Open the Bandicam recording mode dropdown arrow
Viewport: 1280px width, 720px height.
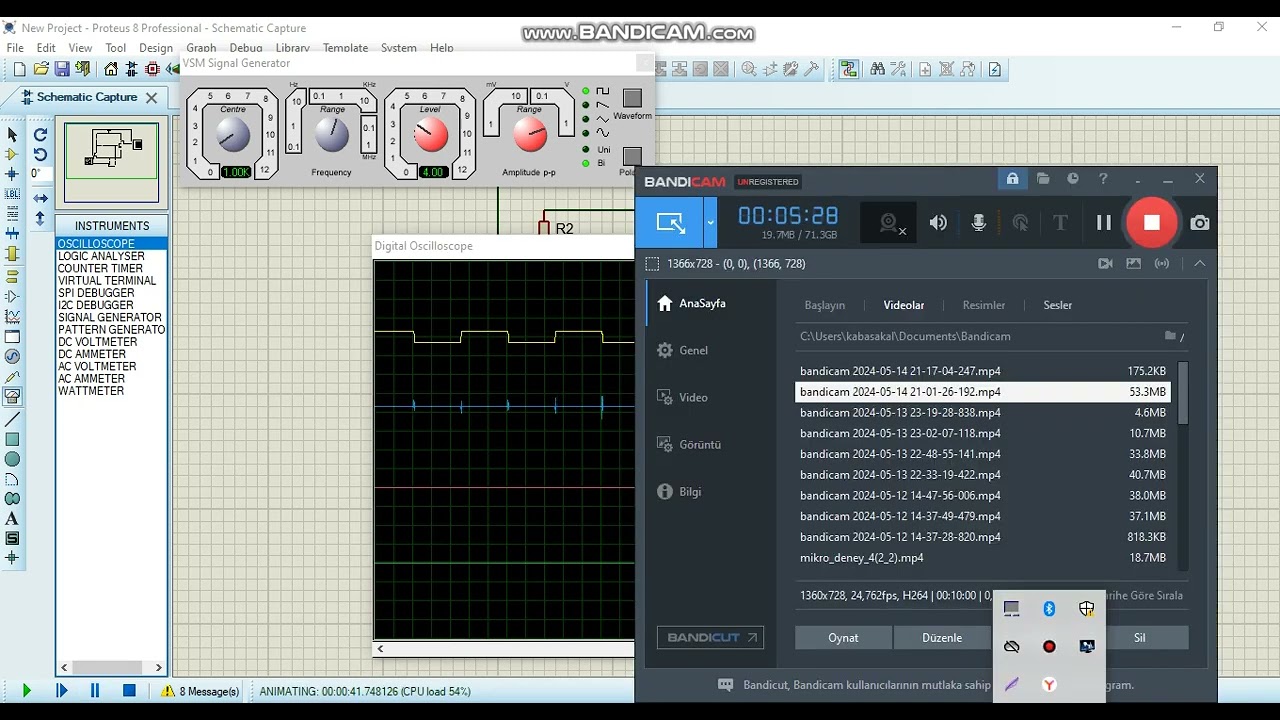tap(710, 223)
